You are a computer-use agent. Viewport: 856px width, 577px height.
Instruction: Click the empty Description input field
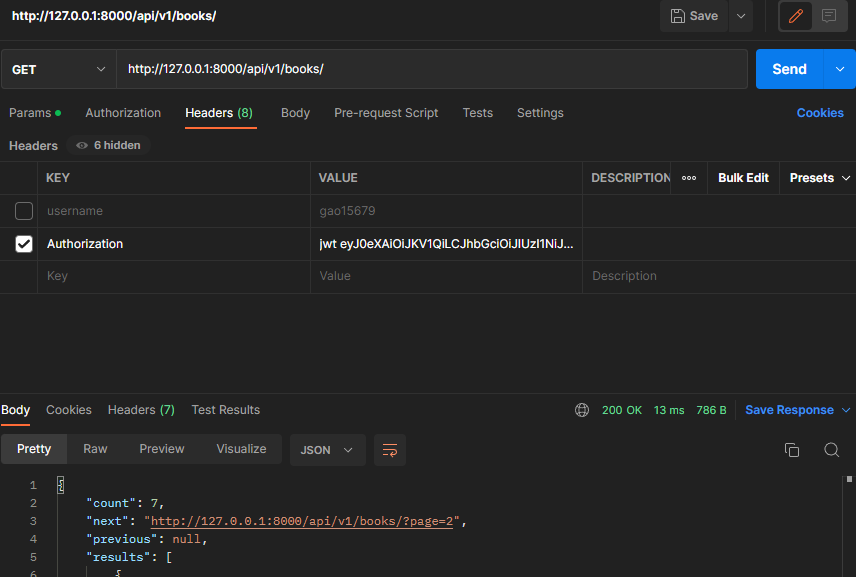[x=719, y=276]
